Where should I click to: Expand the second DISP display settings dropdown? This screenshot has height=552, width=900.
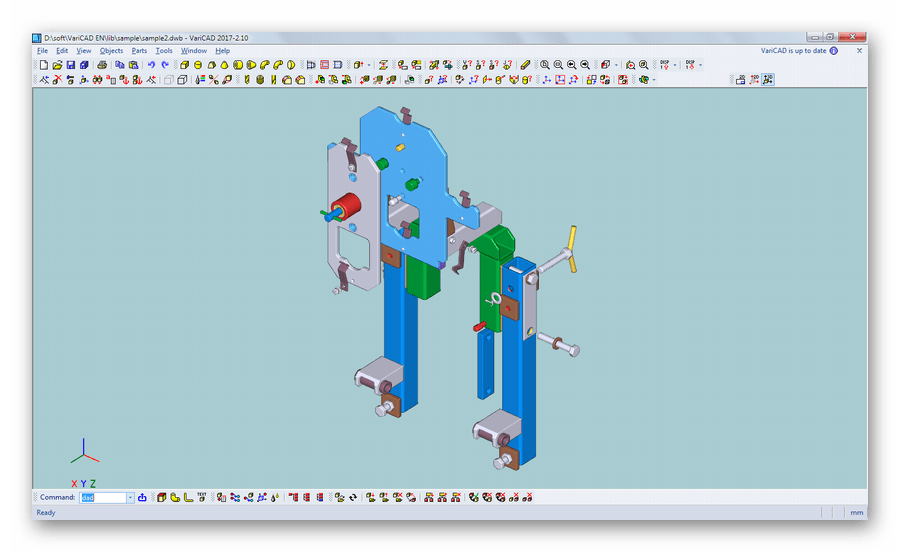click(700, 65)
